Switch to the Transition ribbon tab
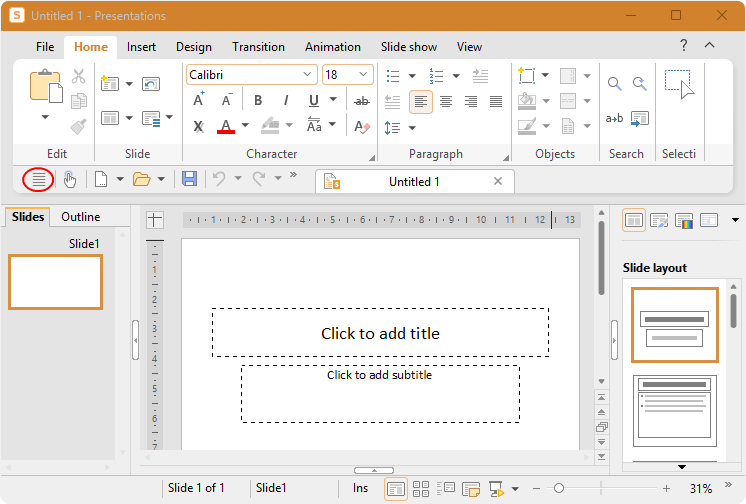Screen dimensions: 746x504 (x=258, y=47)
